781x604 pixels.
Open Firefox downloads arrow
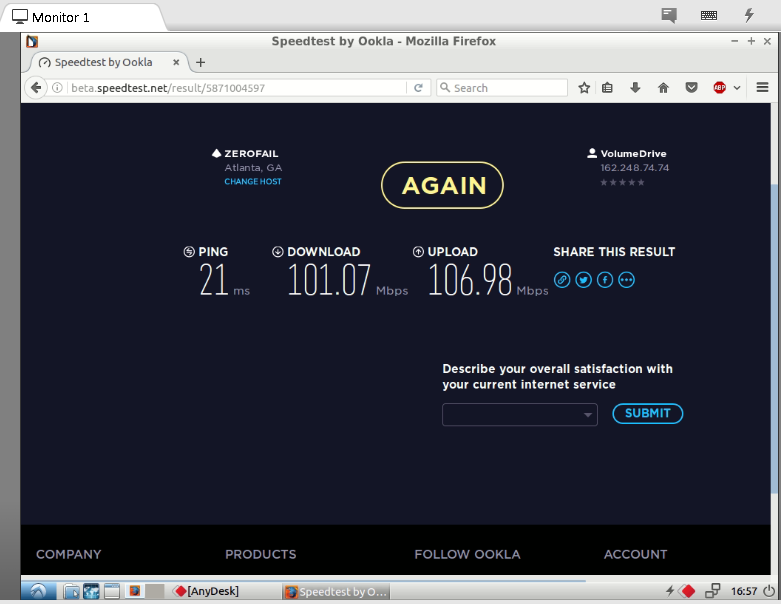tap(635, 88)
